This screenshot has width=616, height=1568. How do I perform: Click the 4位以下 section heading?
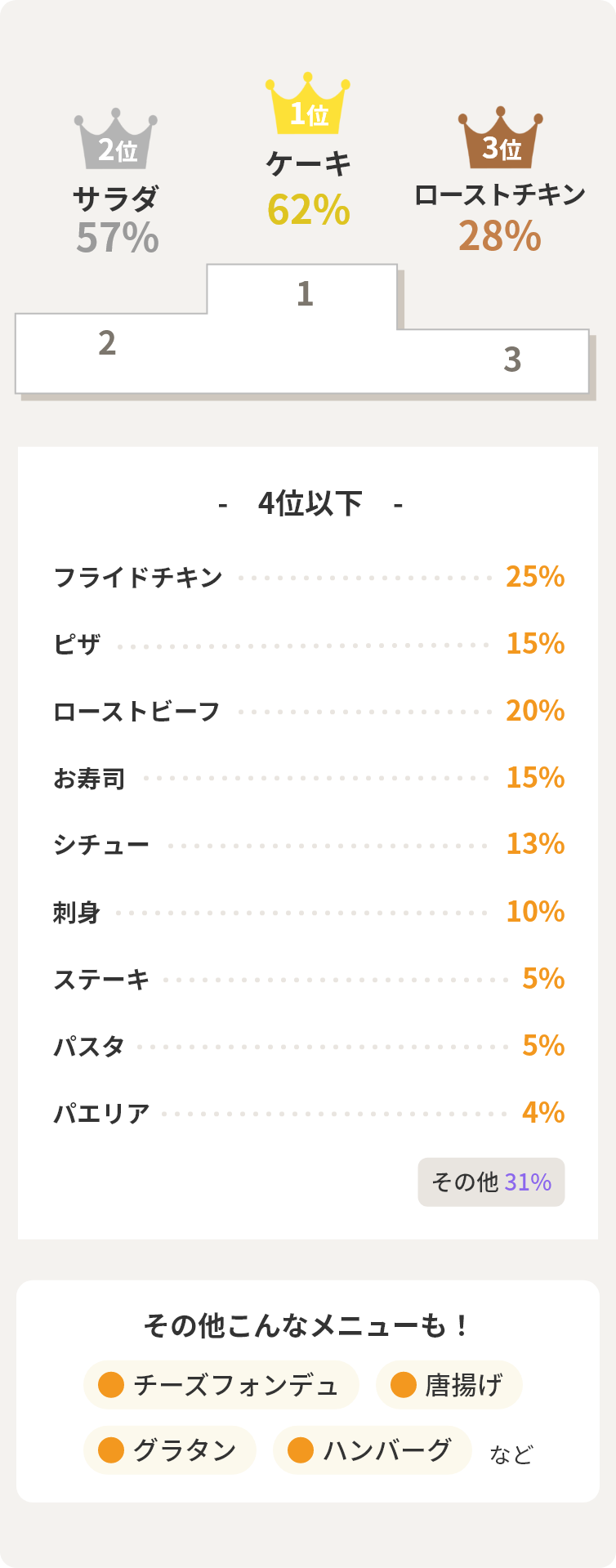310,504
